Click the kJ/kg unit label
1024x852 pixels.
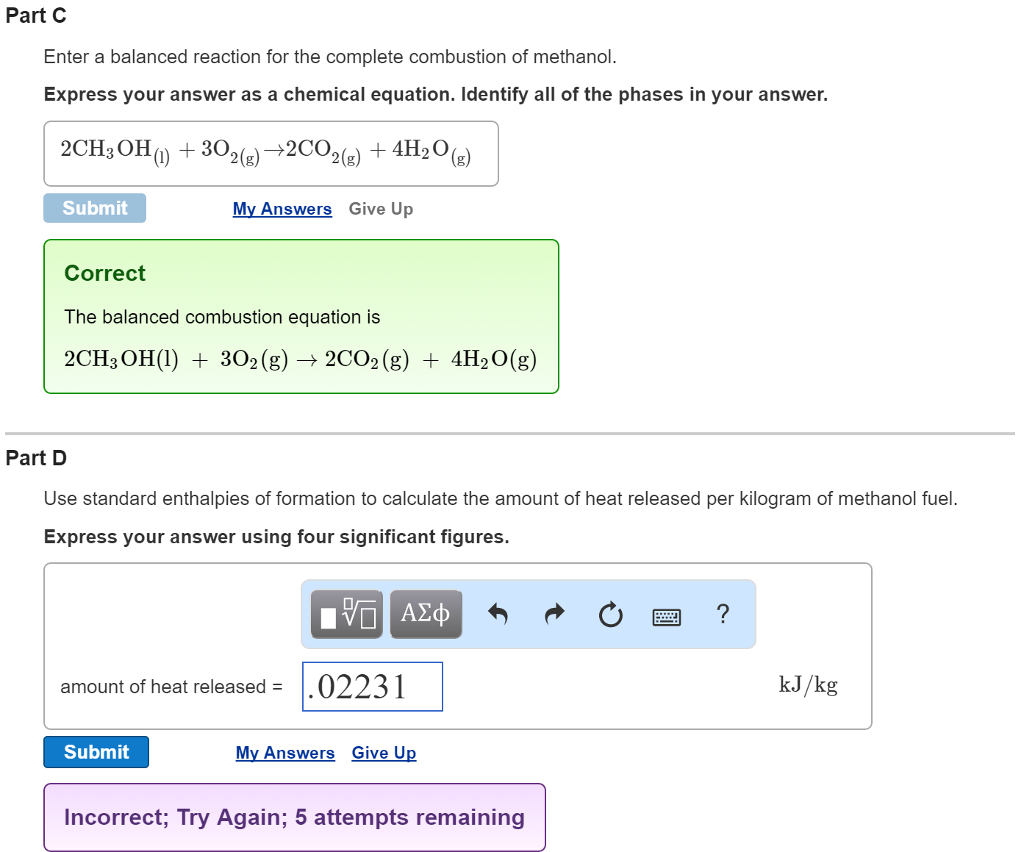click(808, 685)
